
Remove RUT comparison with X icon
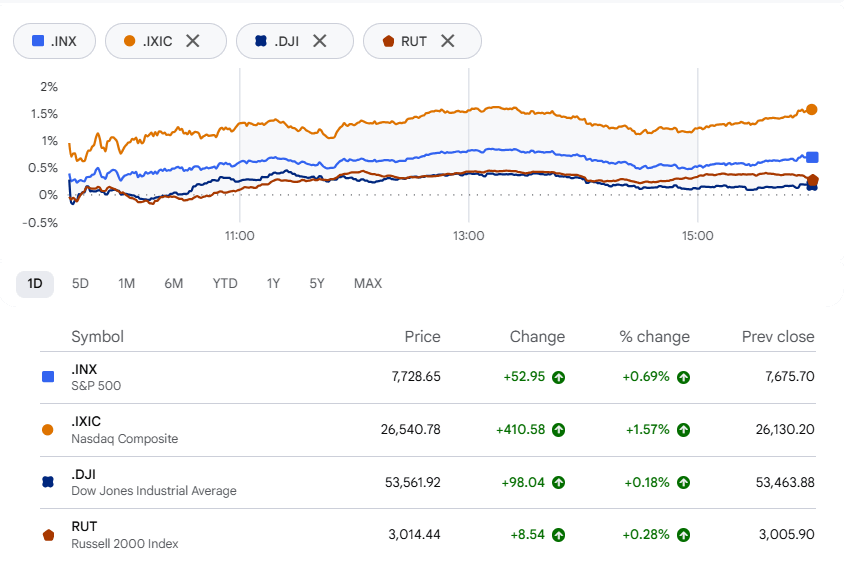click(447, 41)
